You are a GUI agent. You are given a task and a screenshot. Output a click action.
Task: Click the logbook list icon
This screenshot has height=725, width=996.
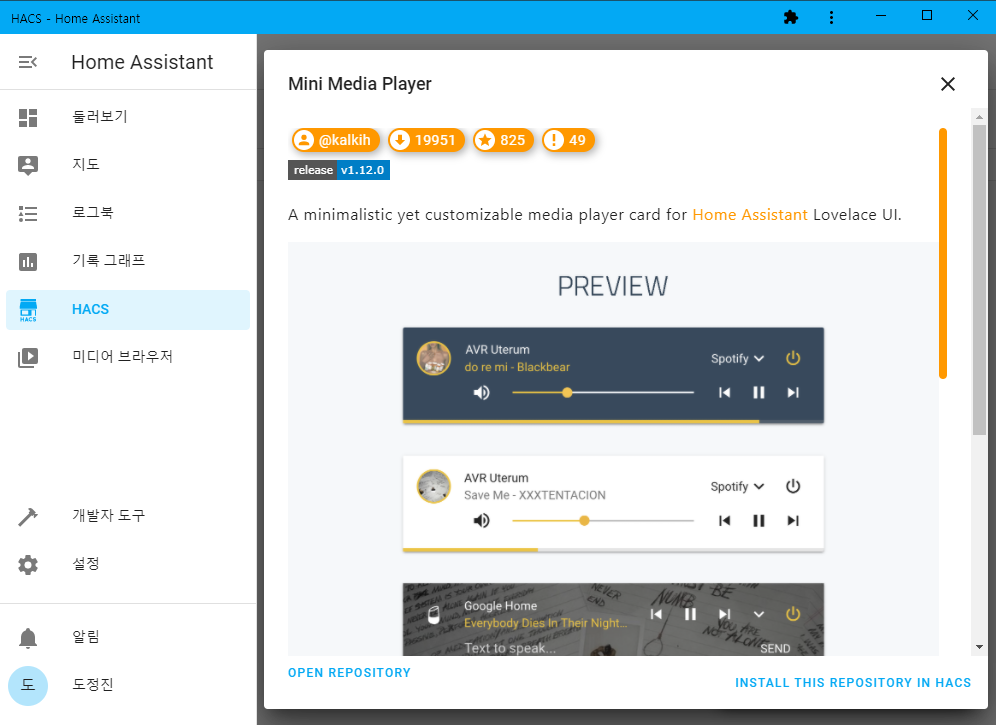[28, 213]
